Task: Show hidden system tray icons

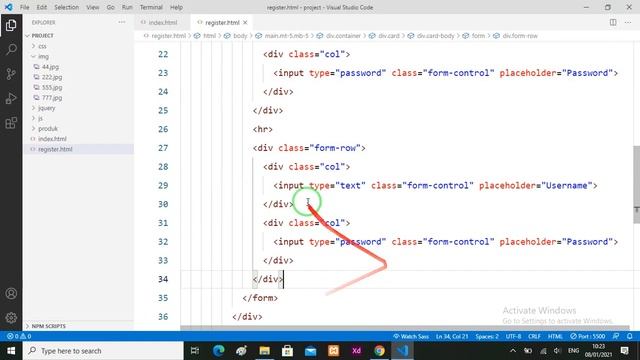Action: (513, 351)
